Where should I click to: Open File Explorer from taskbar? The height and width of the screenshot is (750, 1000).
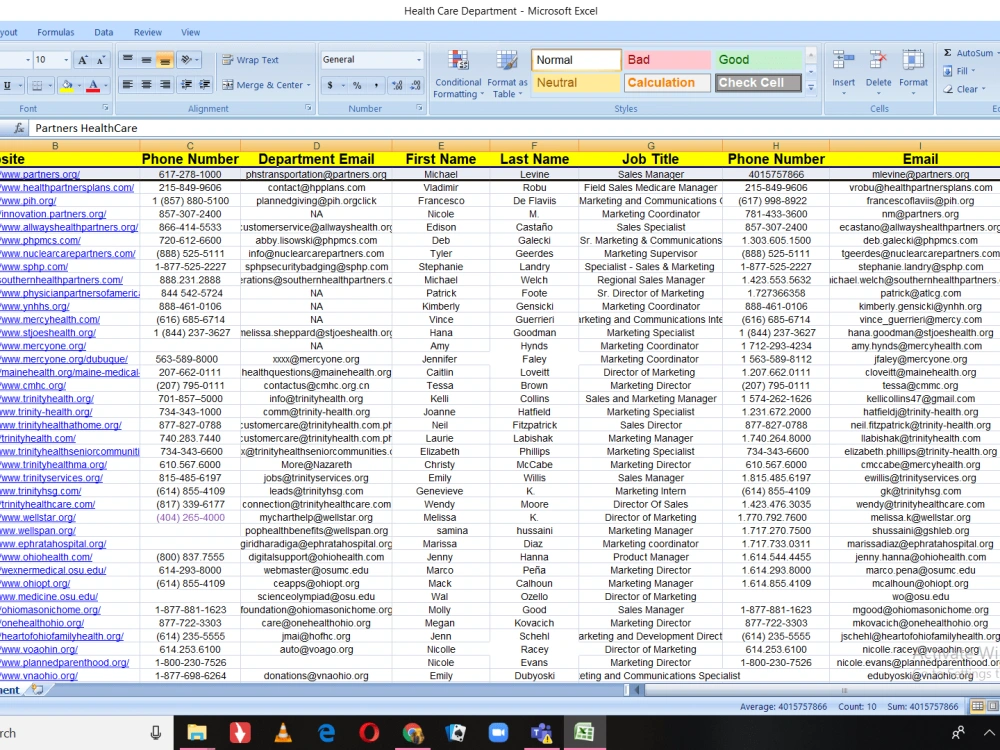click(x=196, y=733)
